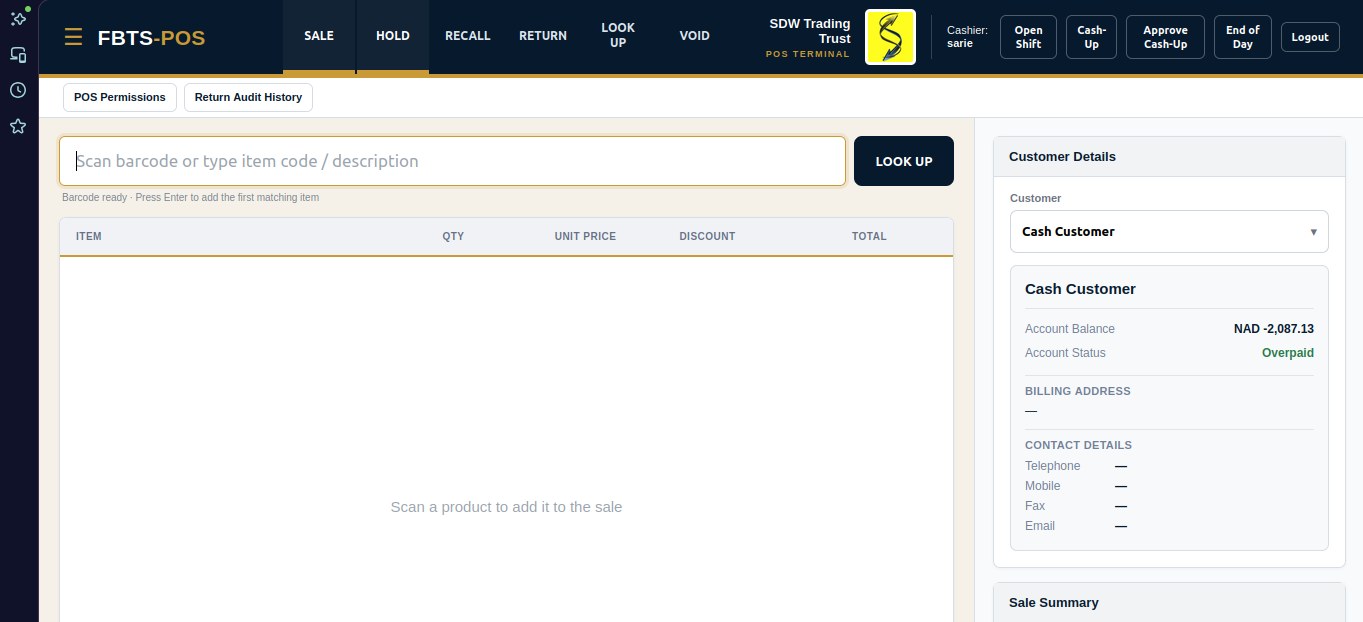The image size is (1363, 622).
Task: Open Return Audit History
Action: click(x=248, y=97)
